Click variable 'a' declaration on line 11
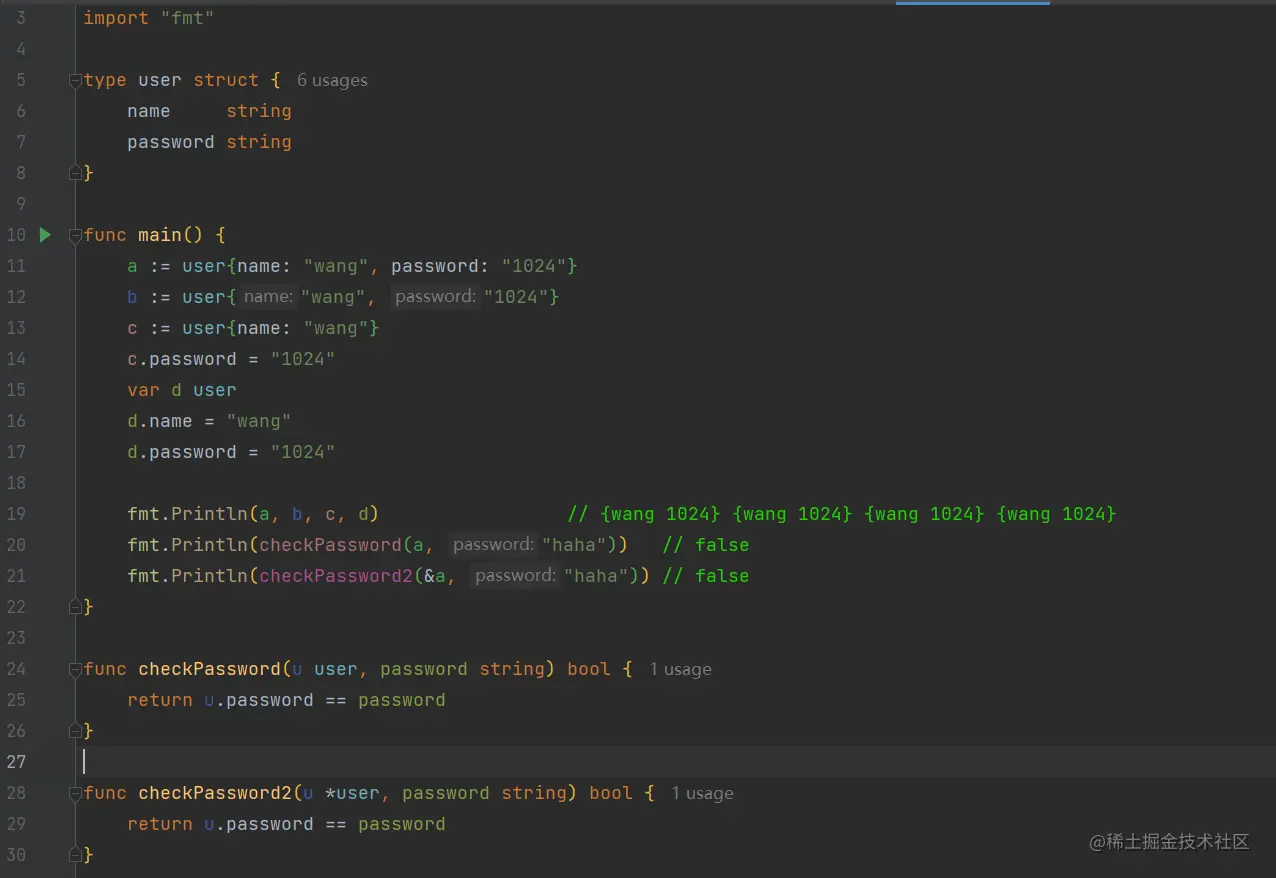The width and height of the screenshot is (1276, 878). pos(132,266)
